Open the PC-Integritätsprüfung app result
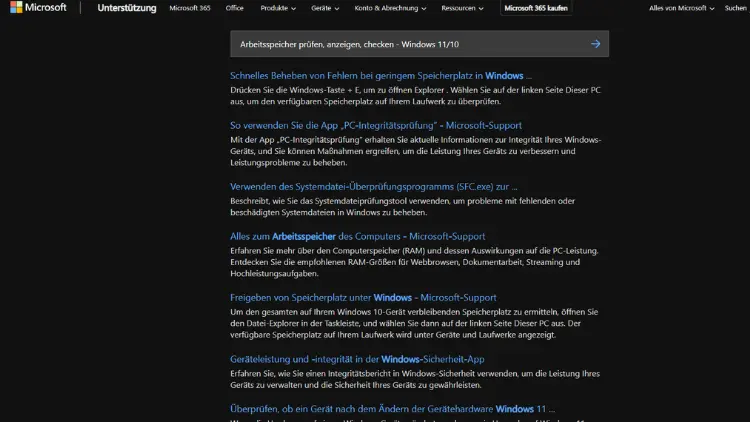The height and width of the screenshot is (422, 750). (x=376, y=125)
